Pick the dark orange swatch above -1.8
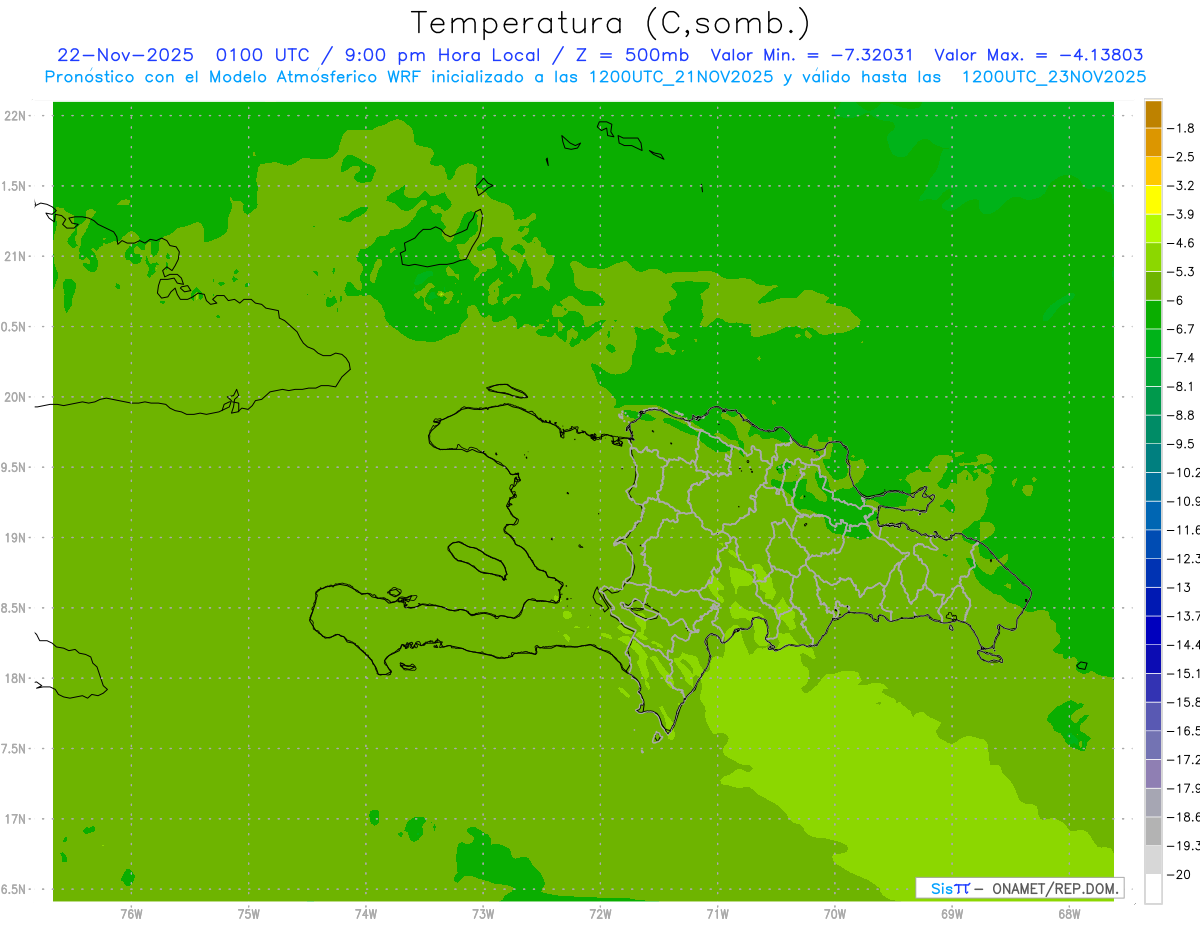1200x927 pixels. pyautogui.click(x=1154, y=115)
